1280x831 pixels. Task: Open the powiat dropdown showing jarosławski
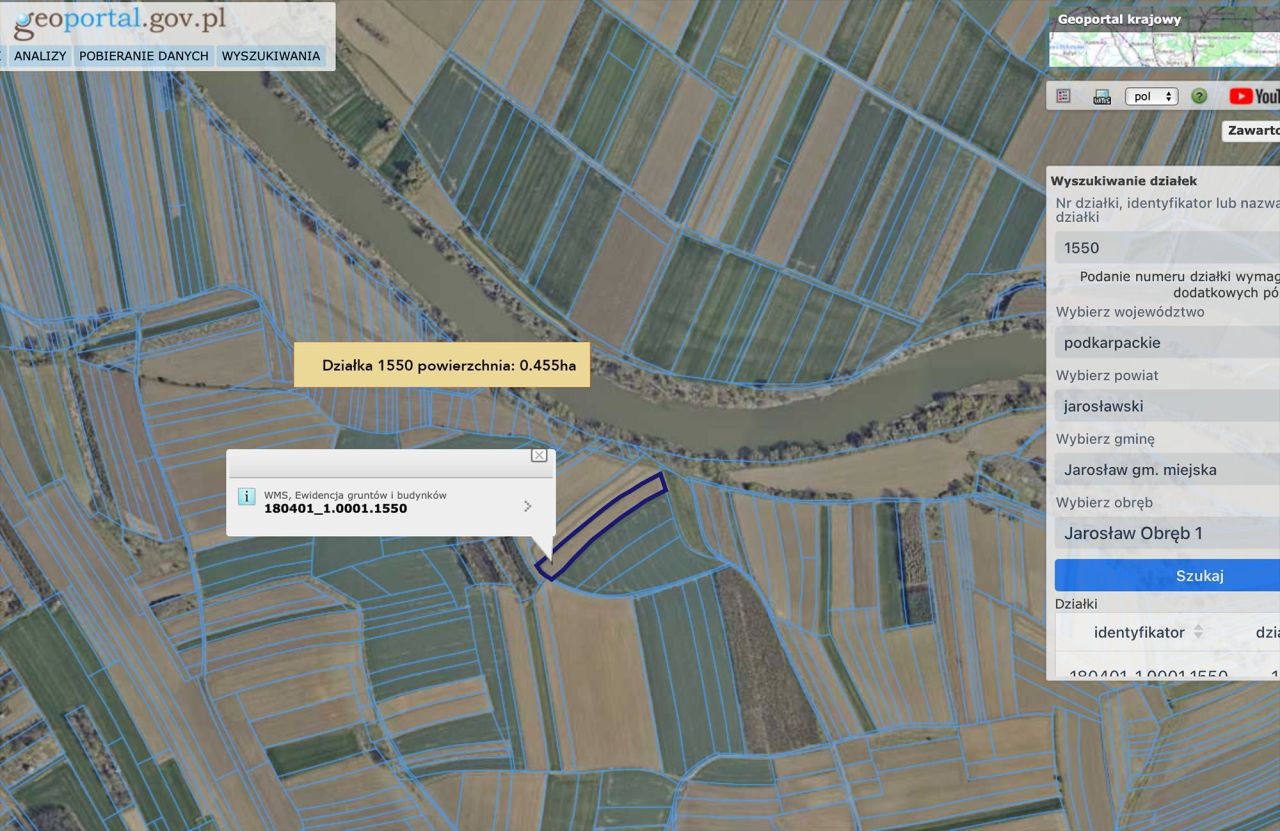click(1166, 406)
